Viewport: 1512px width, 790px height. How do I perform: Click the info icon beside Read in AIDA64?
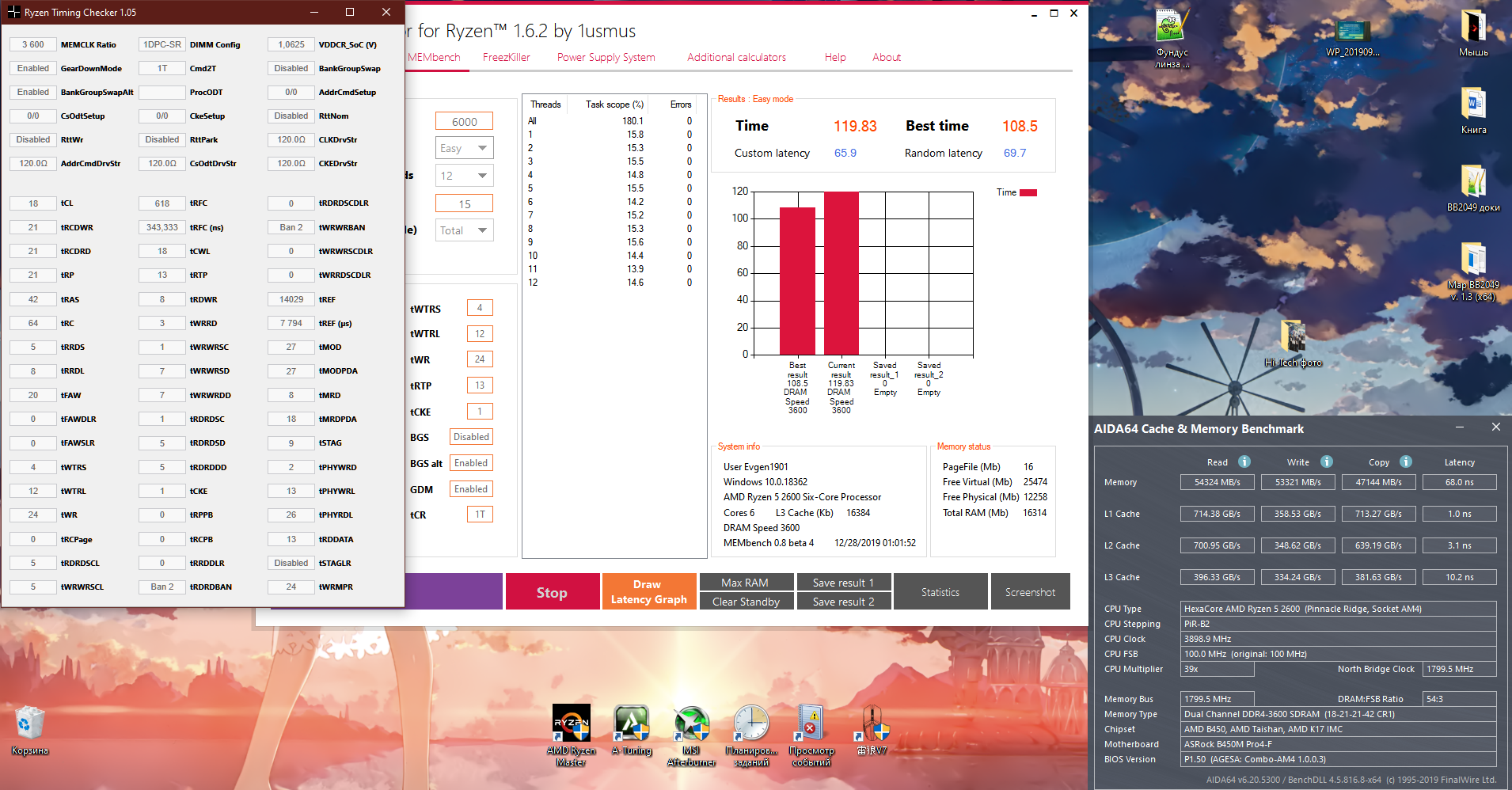(1244, 461)
